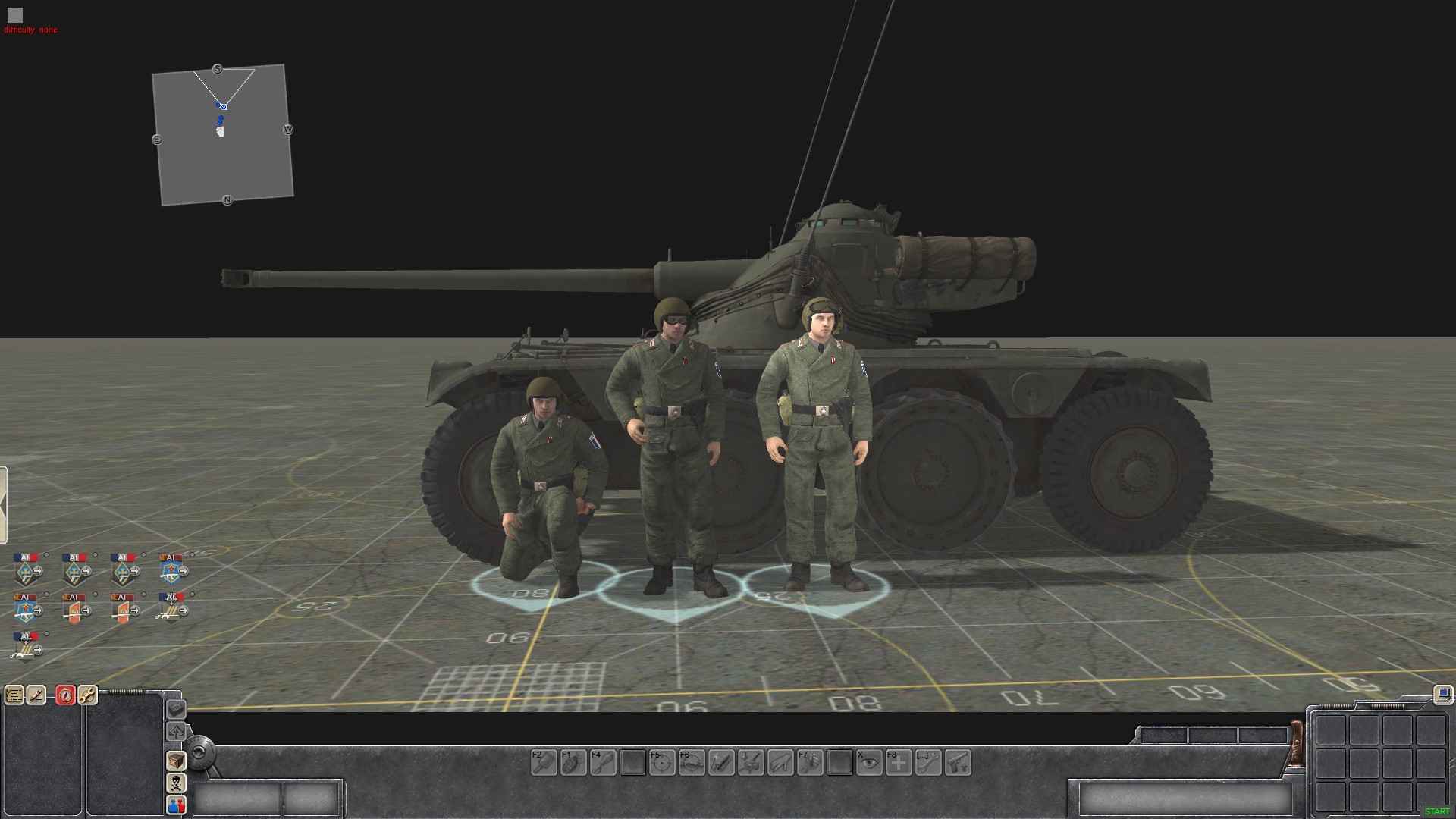Toggle the red compass button
Image resolution: width=1456 pixels, height=819 pixels.
pyautogui.click(x=65, y=695)
